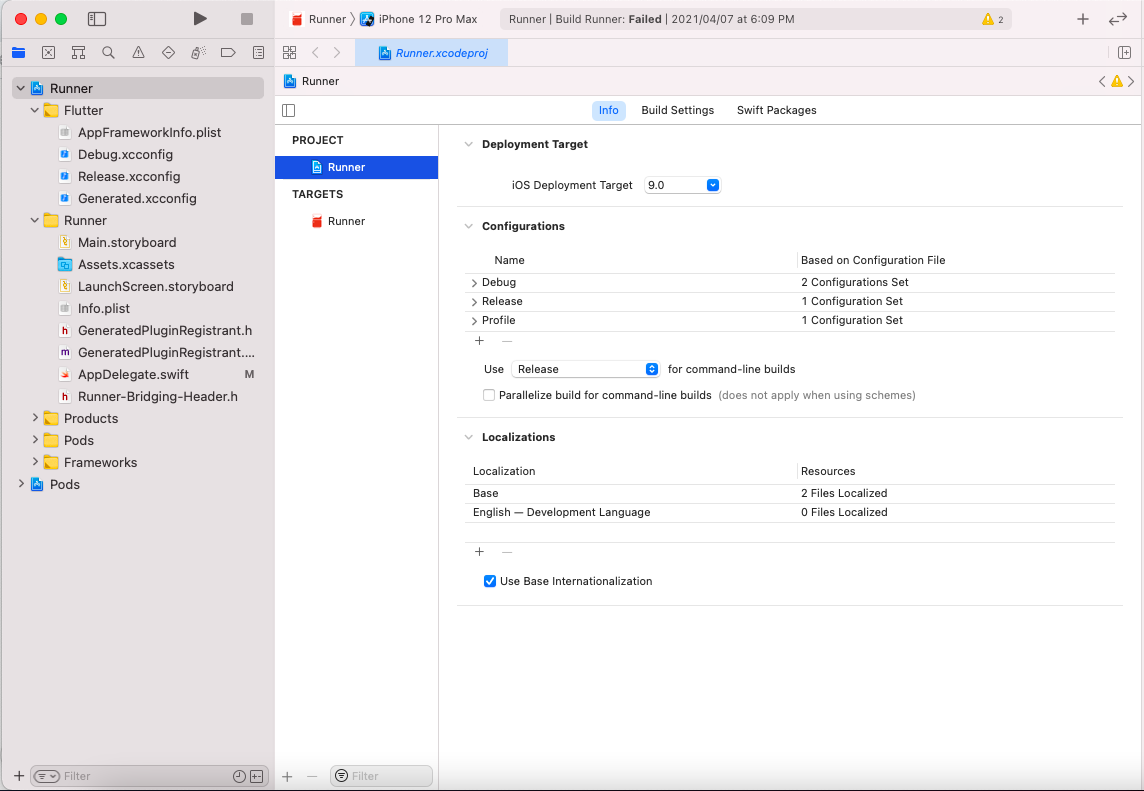Add an editor on the right

[x=1124, y=53]
